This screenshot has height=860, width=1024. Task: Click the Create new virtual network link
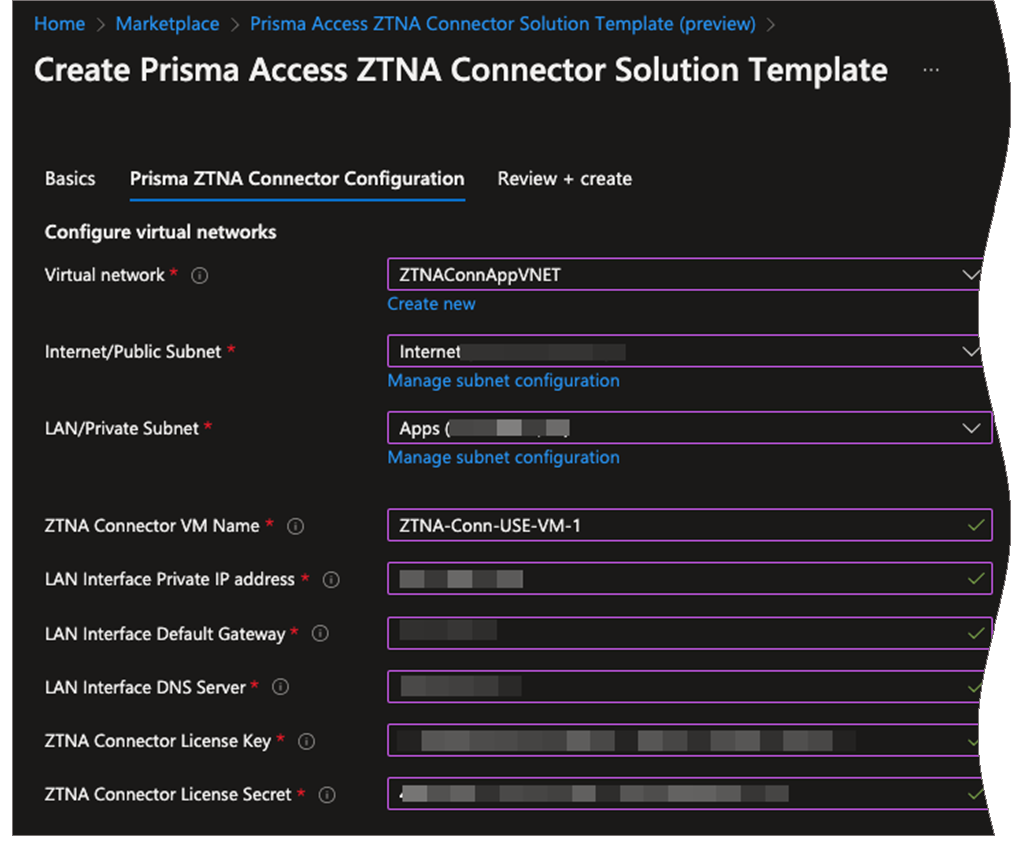(431, 304)
